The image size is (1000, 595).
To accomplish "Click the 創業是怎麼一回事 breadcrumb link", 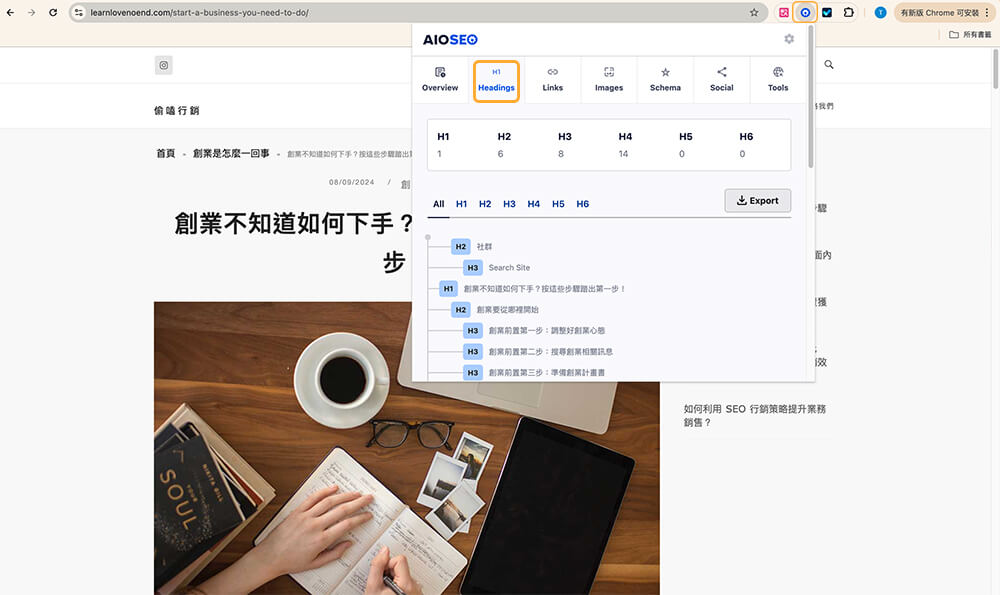I will [x=231, y=153].
